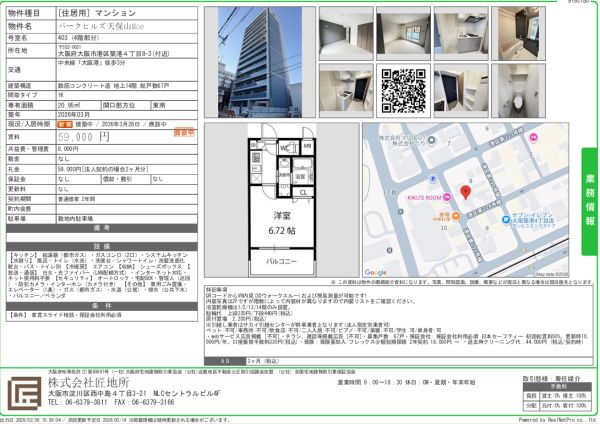
Task: Click the property name パークヒルズ天保山
Action: pos(101,26)
